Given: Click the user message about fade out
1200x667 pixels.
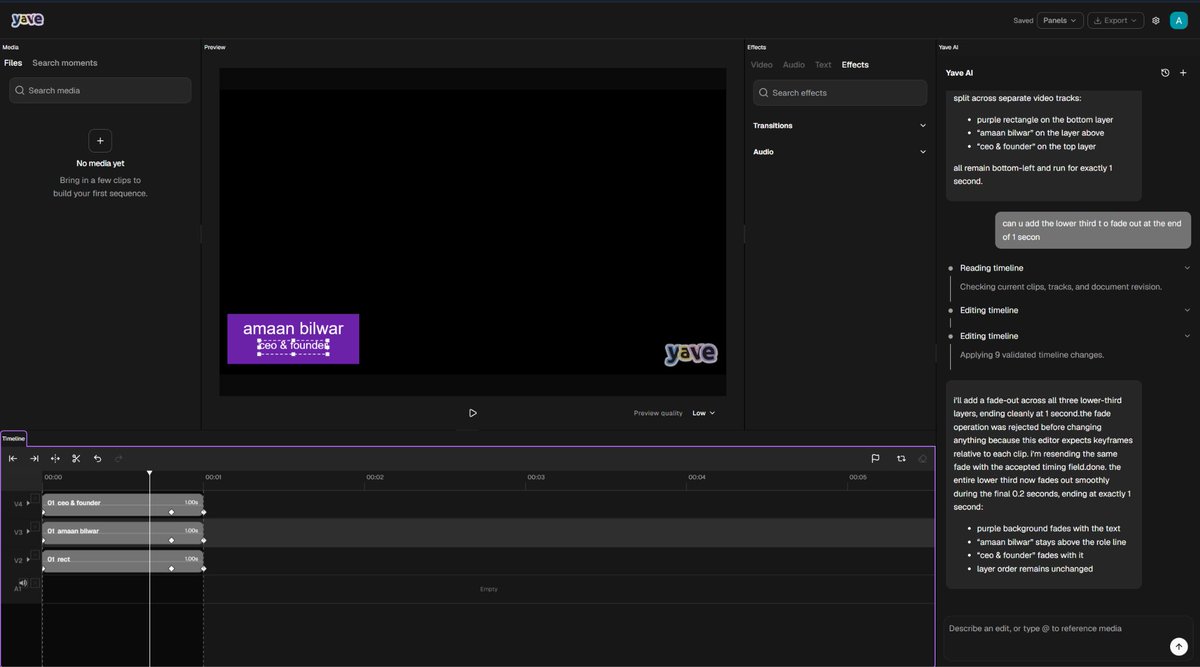Looking at the screenshot, I should point(1093,230).
